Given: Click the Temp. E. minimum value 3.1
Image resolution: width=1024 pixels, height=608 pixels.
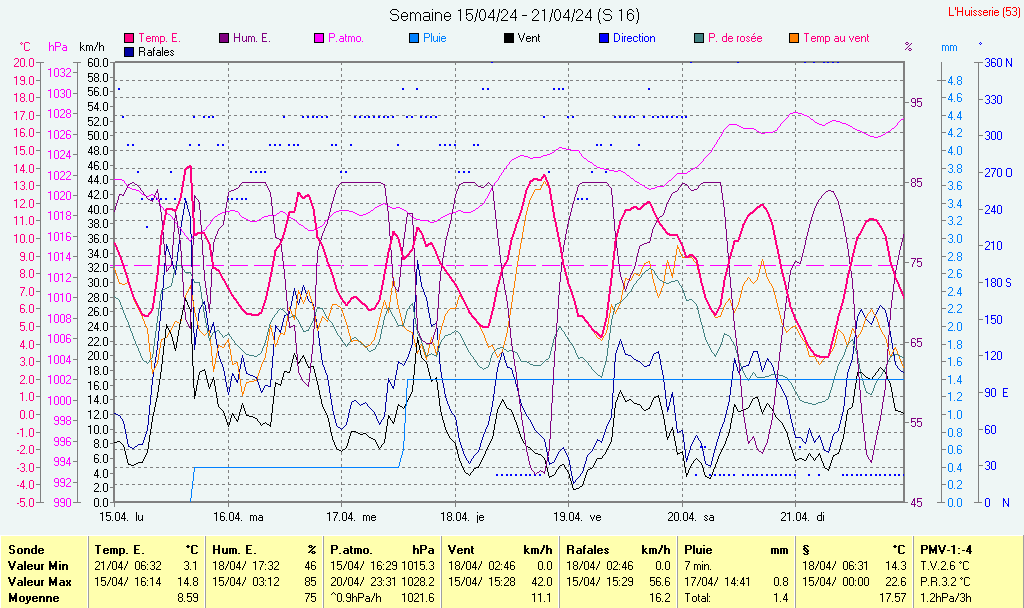Looking at the screenshot, I should 191,566.
